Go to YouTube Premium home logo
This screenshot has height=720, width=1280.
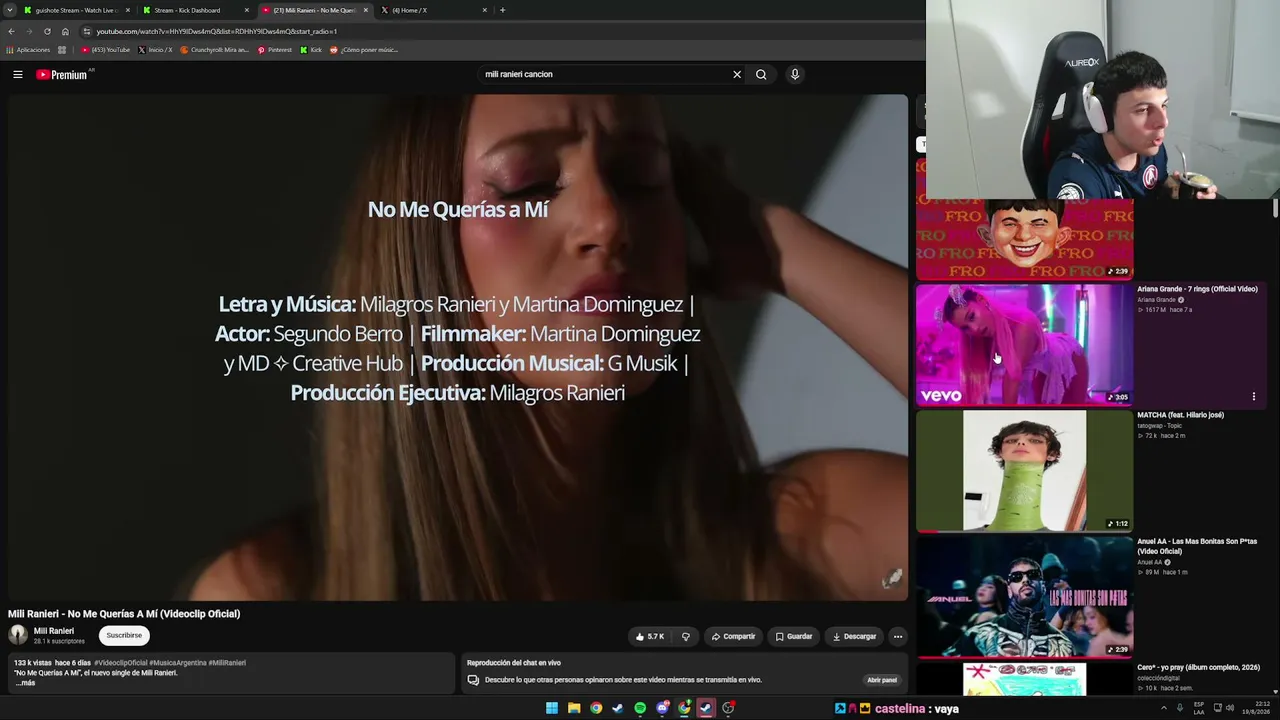(62, 74)
